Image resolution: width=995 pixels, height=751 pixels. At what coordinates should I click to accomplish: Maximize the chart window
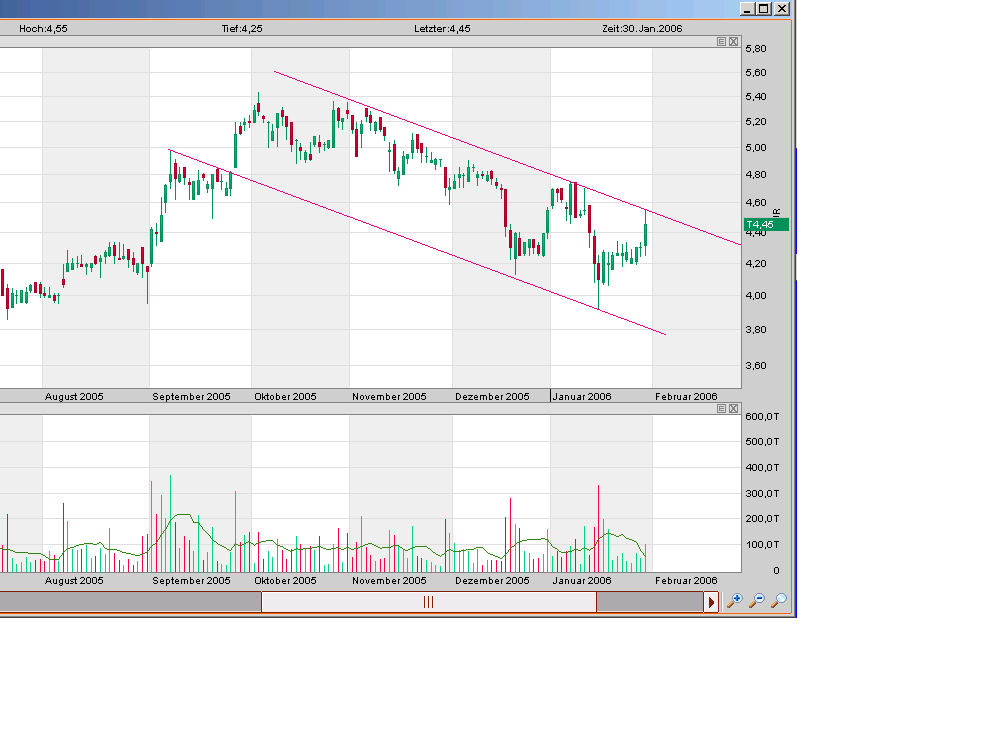pos(764,9)
